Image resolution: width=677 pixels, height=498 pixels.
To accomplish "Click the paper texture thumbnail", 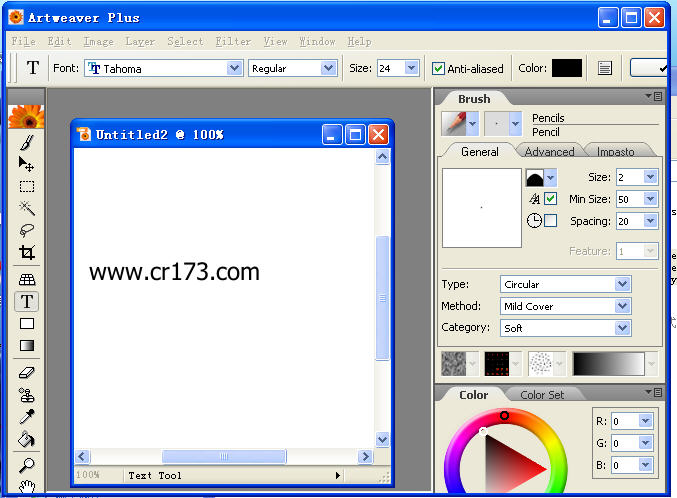I will [453, 364].
